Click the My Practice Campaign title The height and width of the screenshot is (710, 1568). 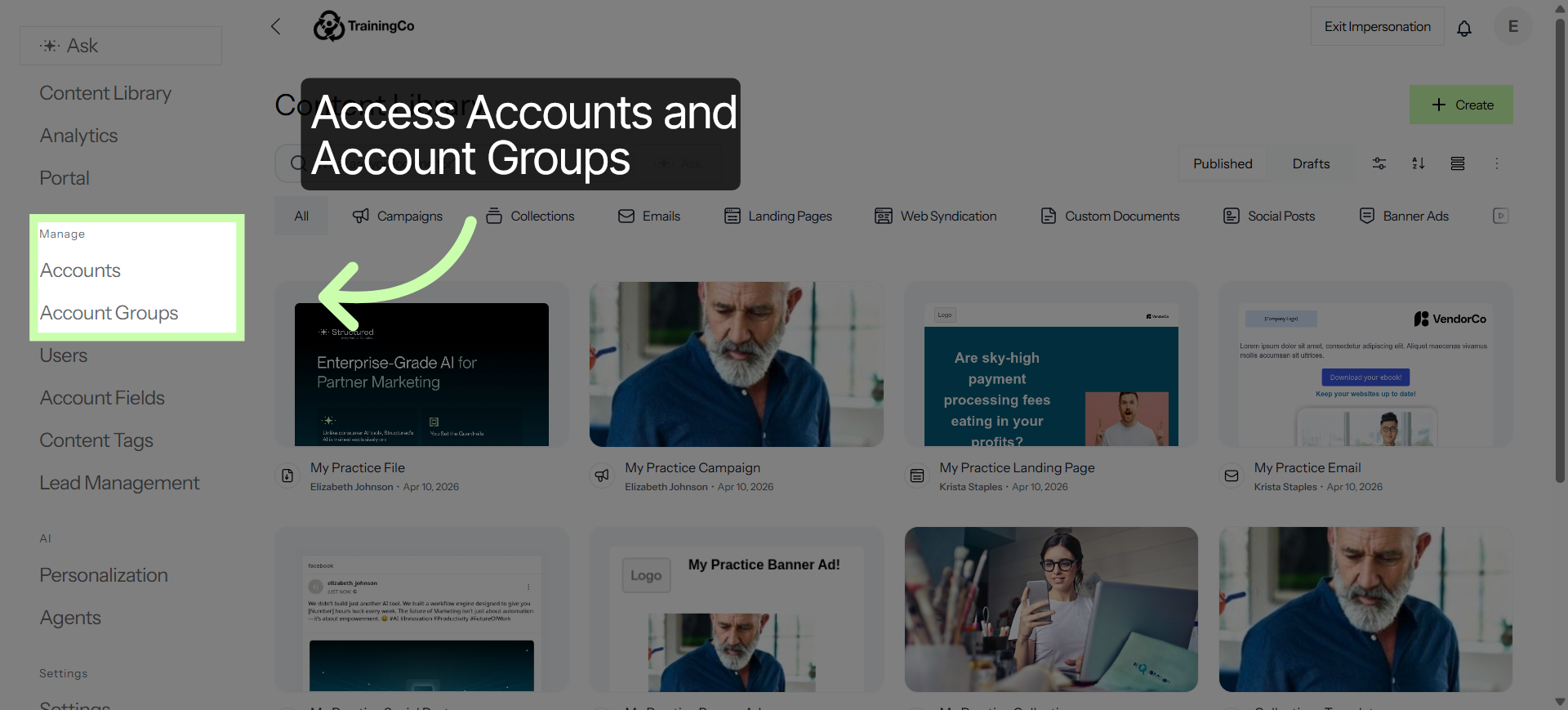tap(693, 467)
